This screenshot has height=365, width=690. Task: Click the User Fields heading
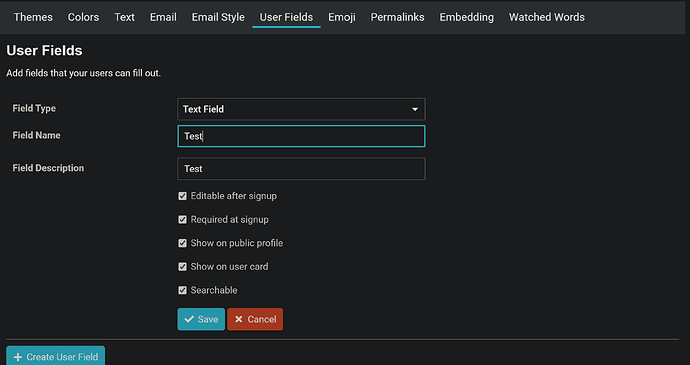(44, 51)
